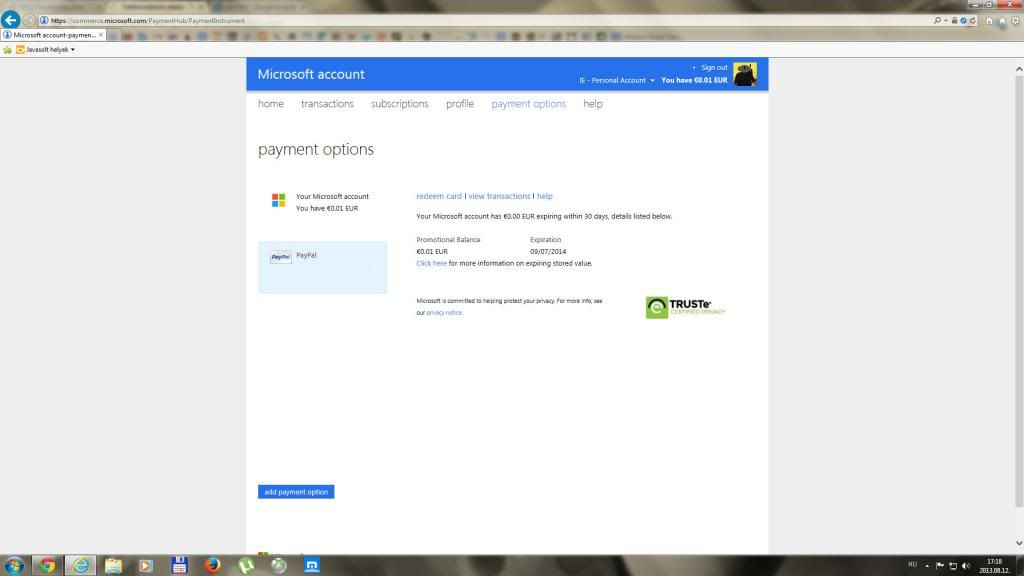The height and width of the screenshot is (576, 1024).
Task: Open the media player taskbar icon
Action: coord(146,565)
